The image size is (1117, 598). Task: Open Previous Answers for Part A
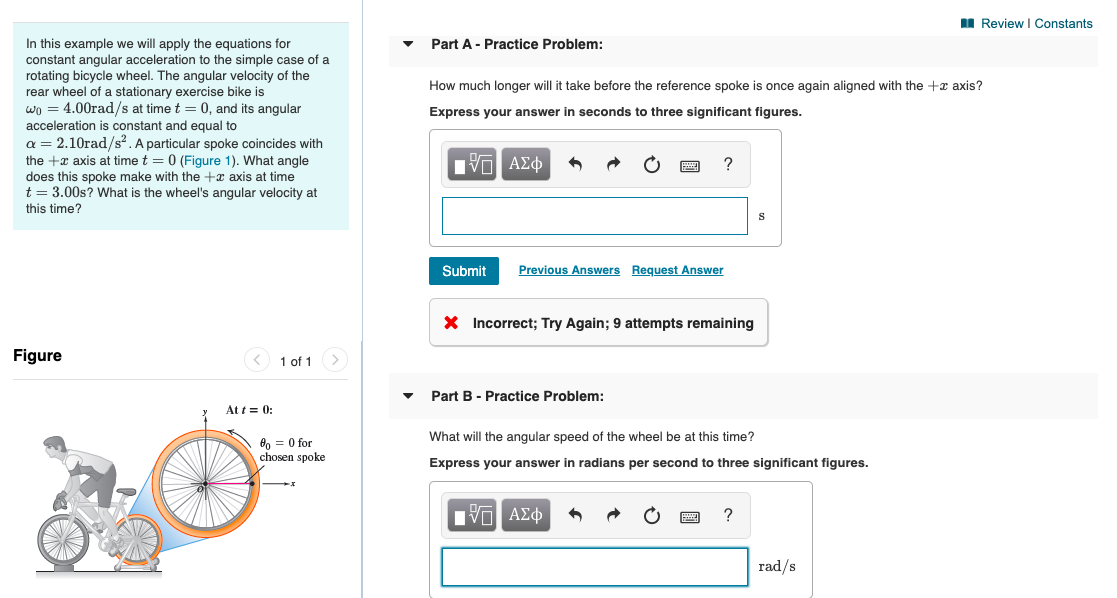pyautogui.click(x=568, y=270)
